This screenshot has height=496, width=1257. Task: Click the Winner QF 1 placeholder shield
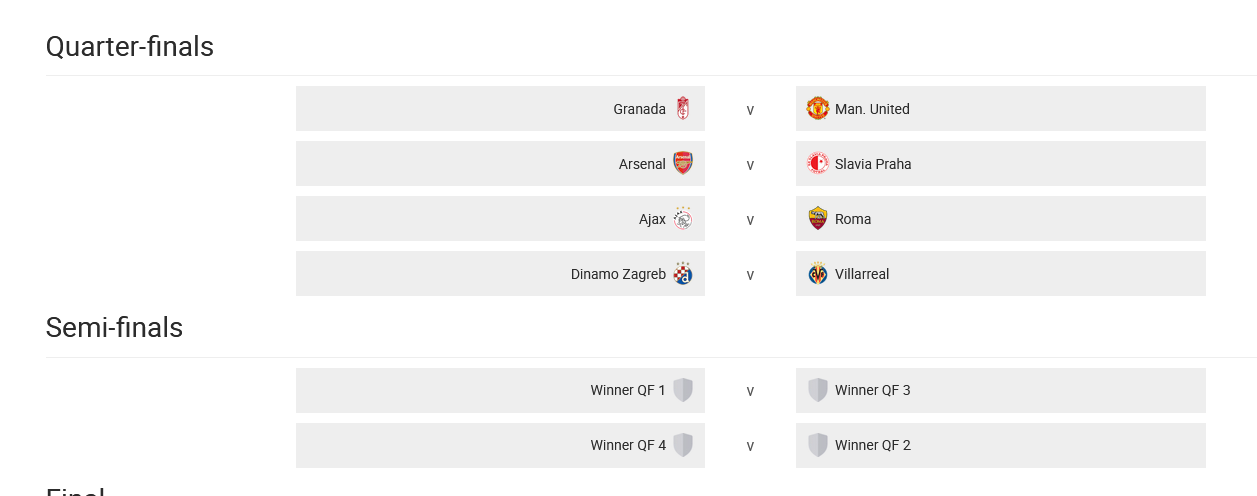coord(683,390)
